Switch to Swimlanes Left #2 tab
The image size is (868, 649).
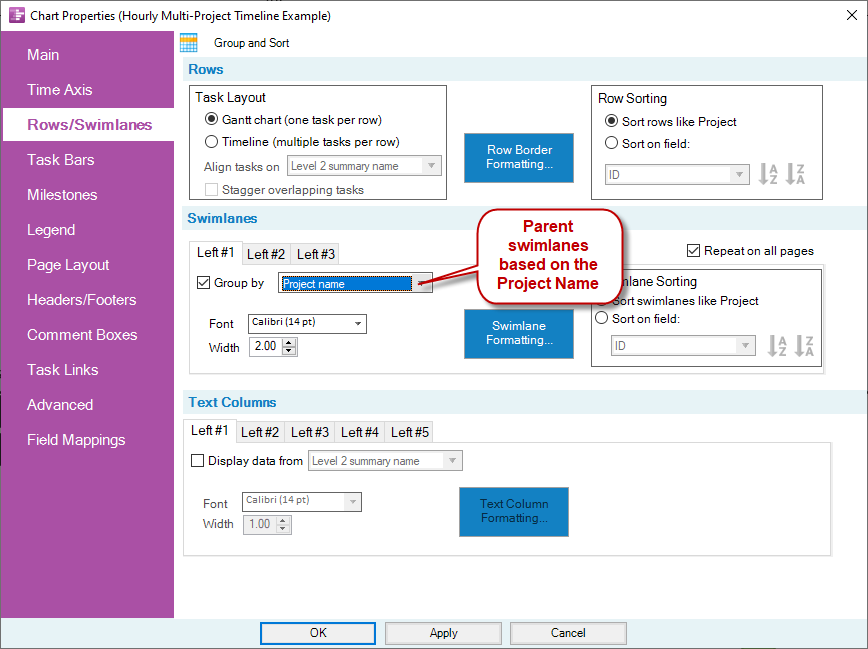(x=266, y=254)
